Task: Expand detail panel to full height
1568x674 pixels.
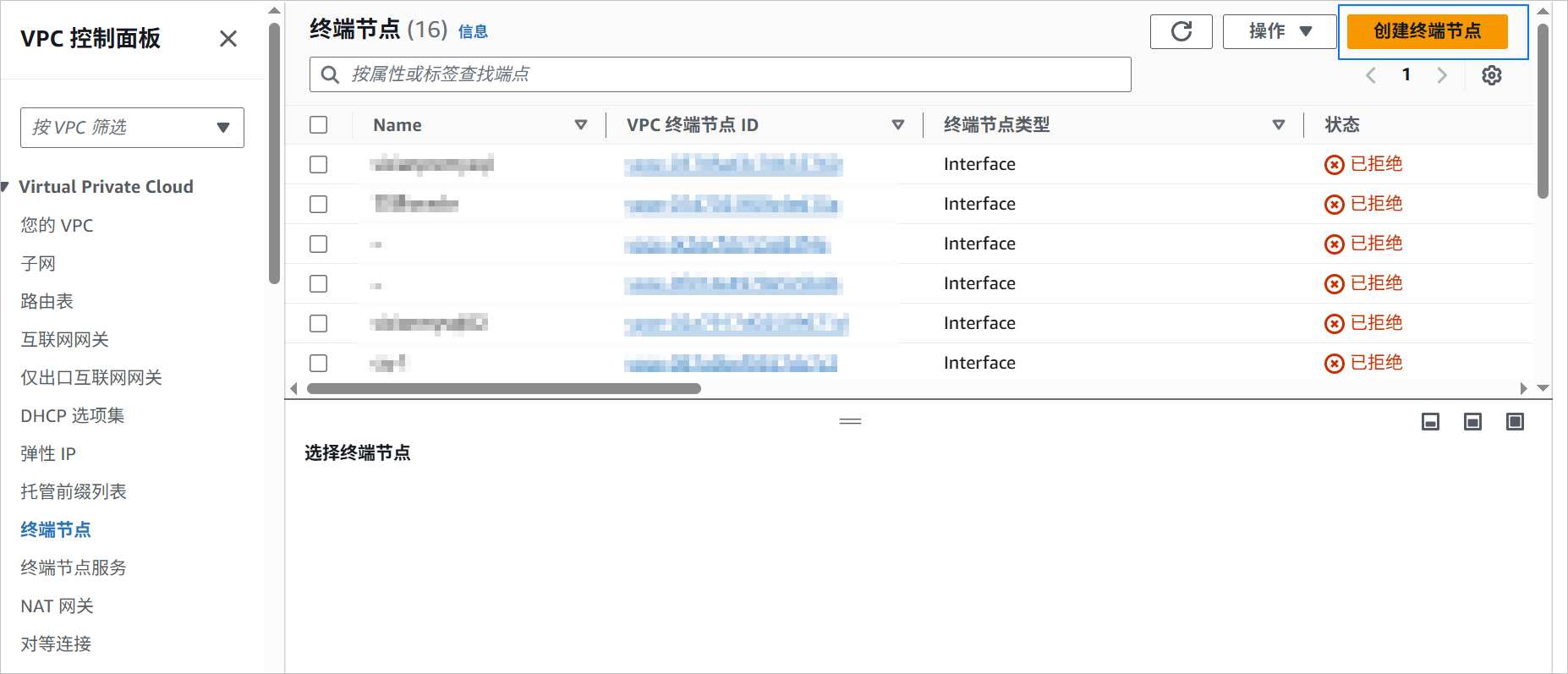Action: click(1515, 422)
